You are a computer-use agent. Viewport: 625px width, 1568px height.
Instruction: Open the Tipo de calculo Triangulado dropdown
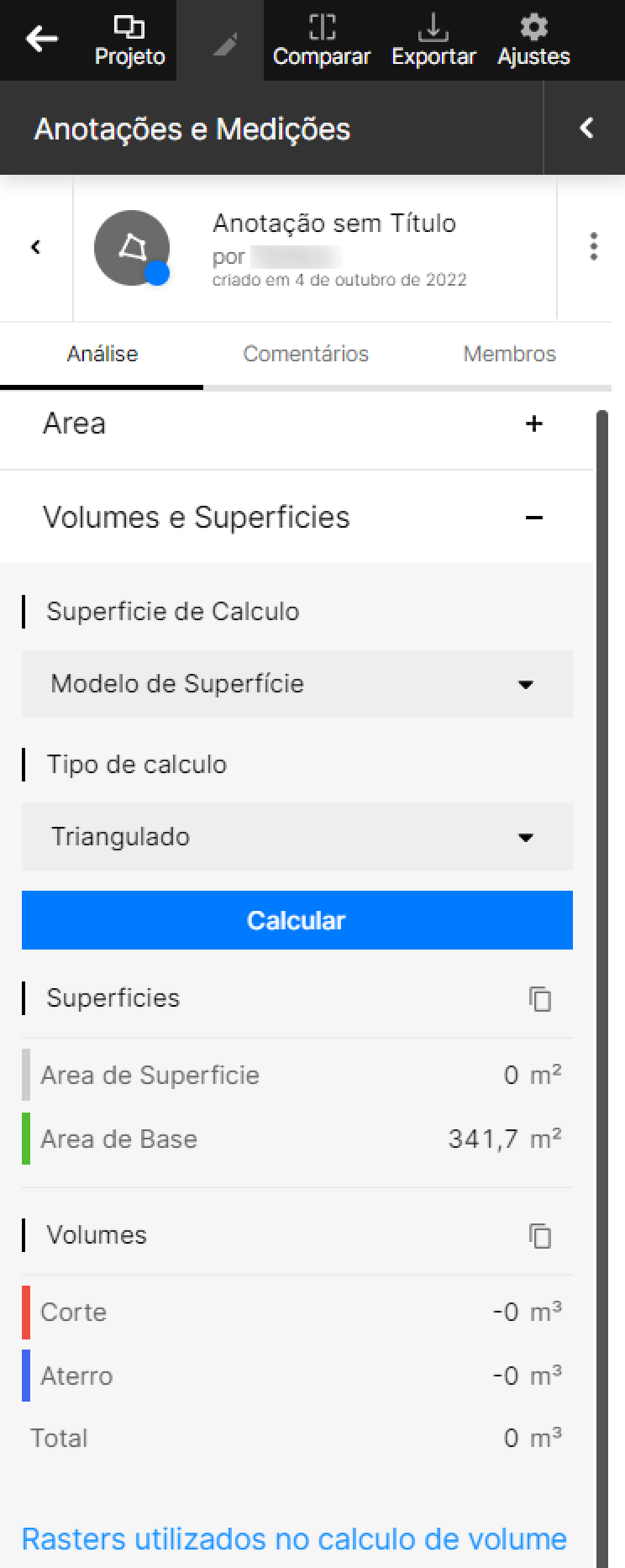coord(297,837)
